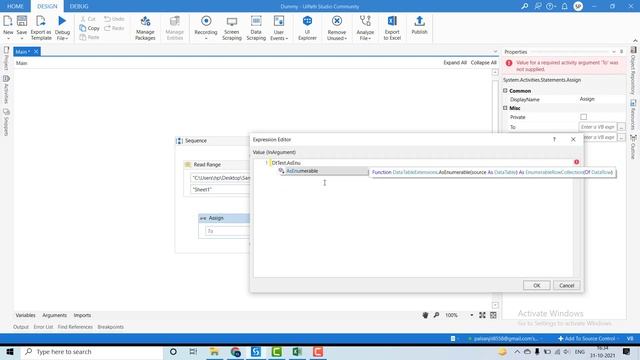Toggle the Private checkbox

tap(583, 117)
